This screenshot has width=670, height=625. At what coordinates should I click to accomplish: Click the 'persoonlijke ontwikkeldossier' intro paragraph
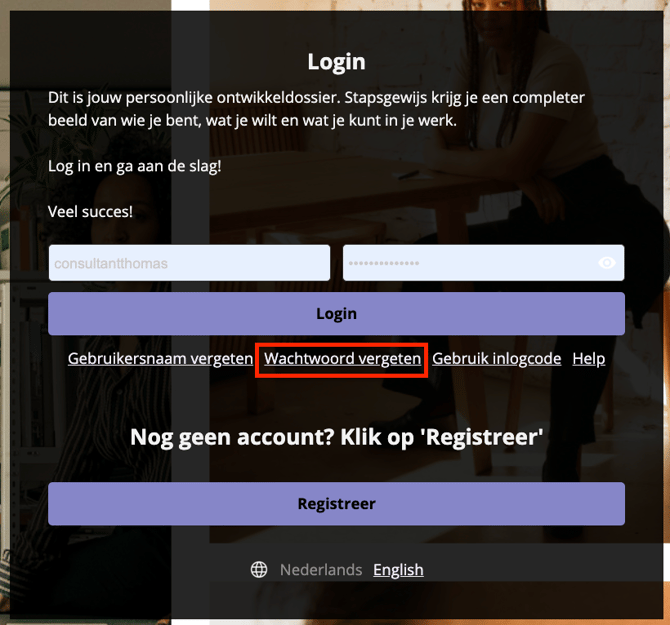tap(316, 109)
